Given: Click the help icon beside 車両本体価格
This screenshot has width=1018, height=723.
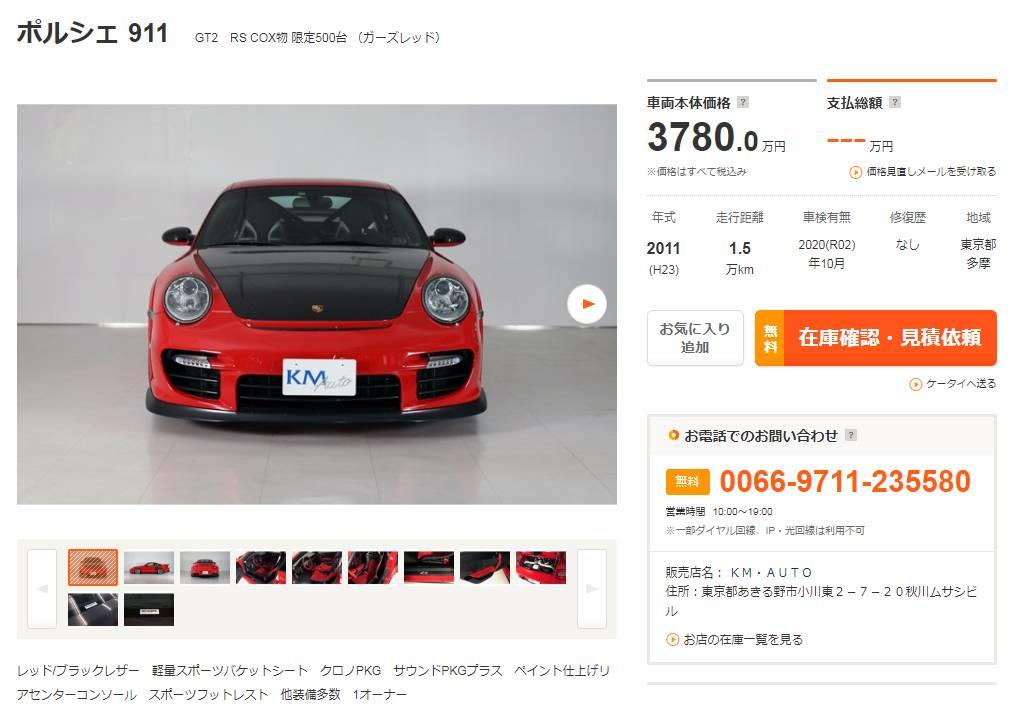Looking at the screenshot, I should coord(743,103).
